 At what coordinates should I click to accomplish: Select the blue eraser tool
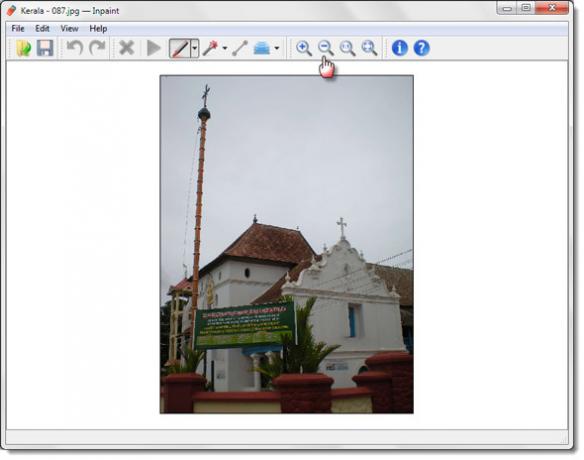261,48
